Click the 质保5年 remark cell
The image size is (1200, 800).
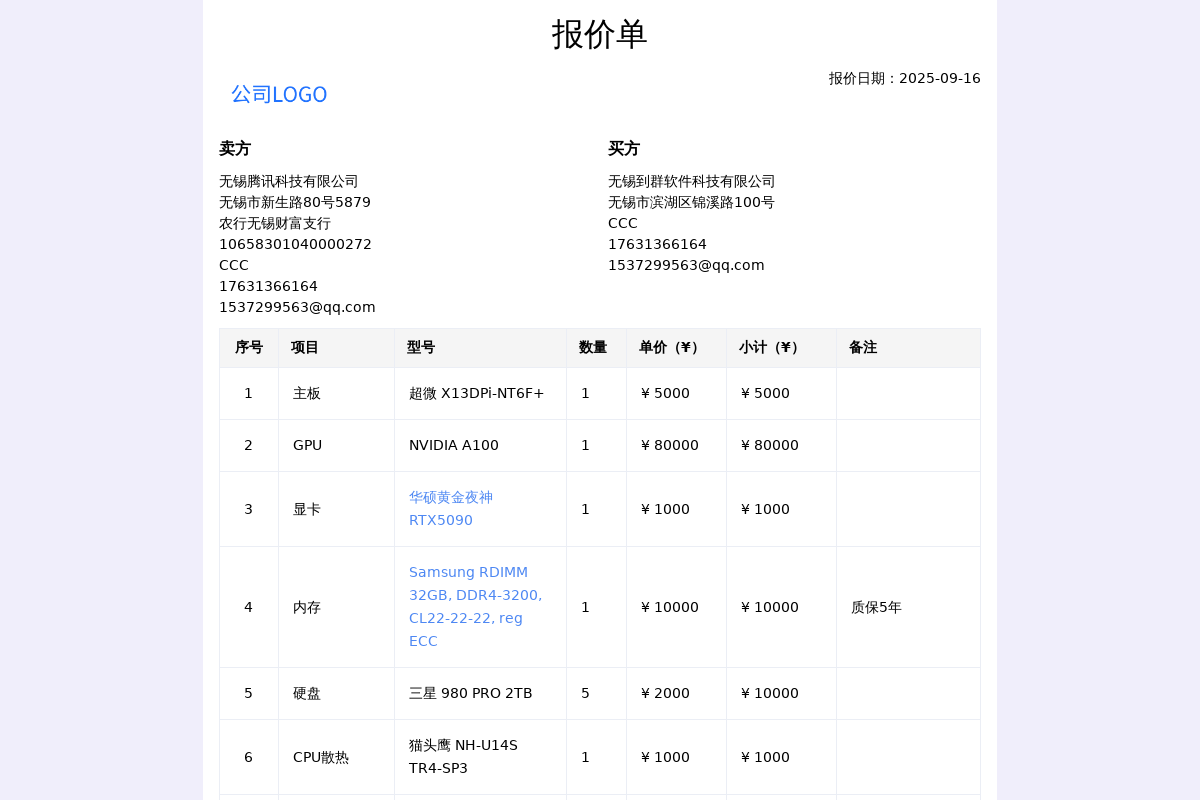tap(876, 607)
